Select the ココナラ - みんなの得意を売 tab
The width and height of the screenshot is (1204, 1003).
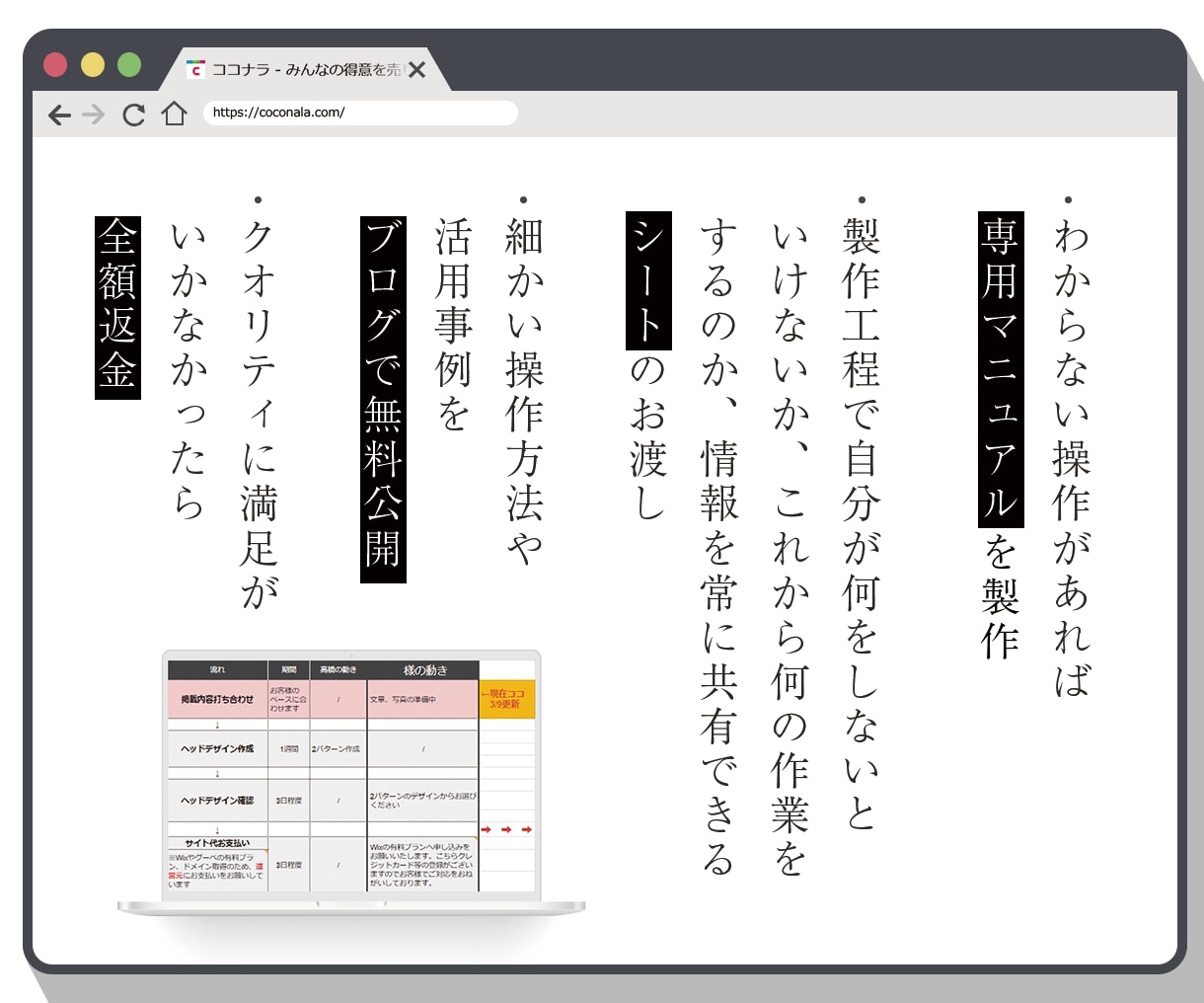[306, 69]
